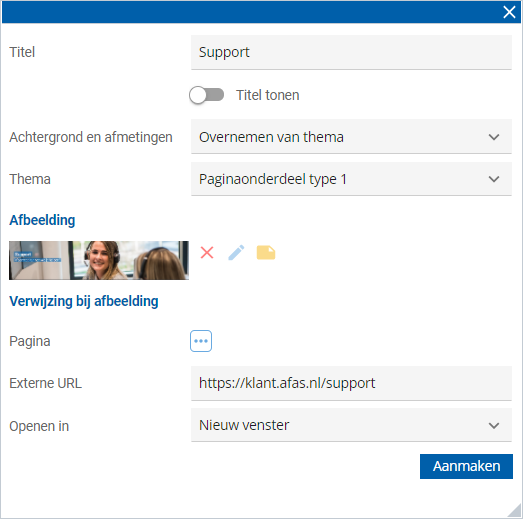Focus the Titel input field containing Support
This screenshot has width=523, height=519.
pyautogui.click(x=351, y=52)
